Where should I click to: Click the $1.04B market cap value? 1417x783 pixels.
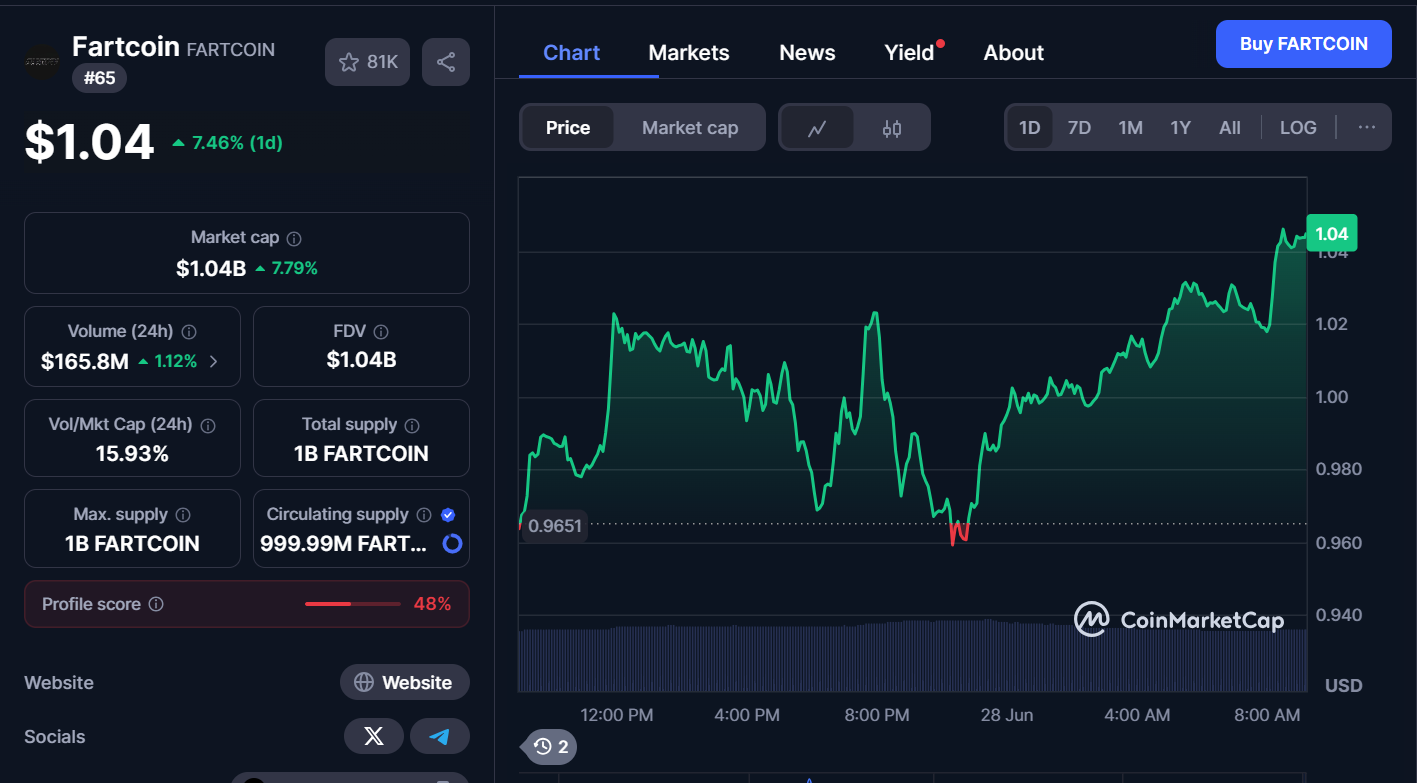(211, 268)
